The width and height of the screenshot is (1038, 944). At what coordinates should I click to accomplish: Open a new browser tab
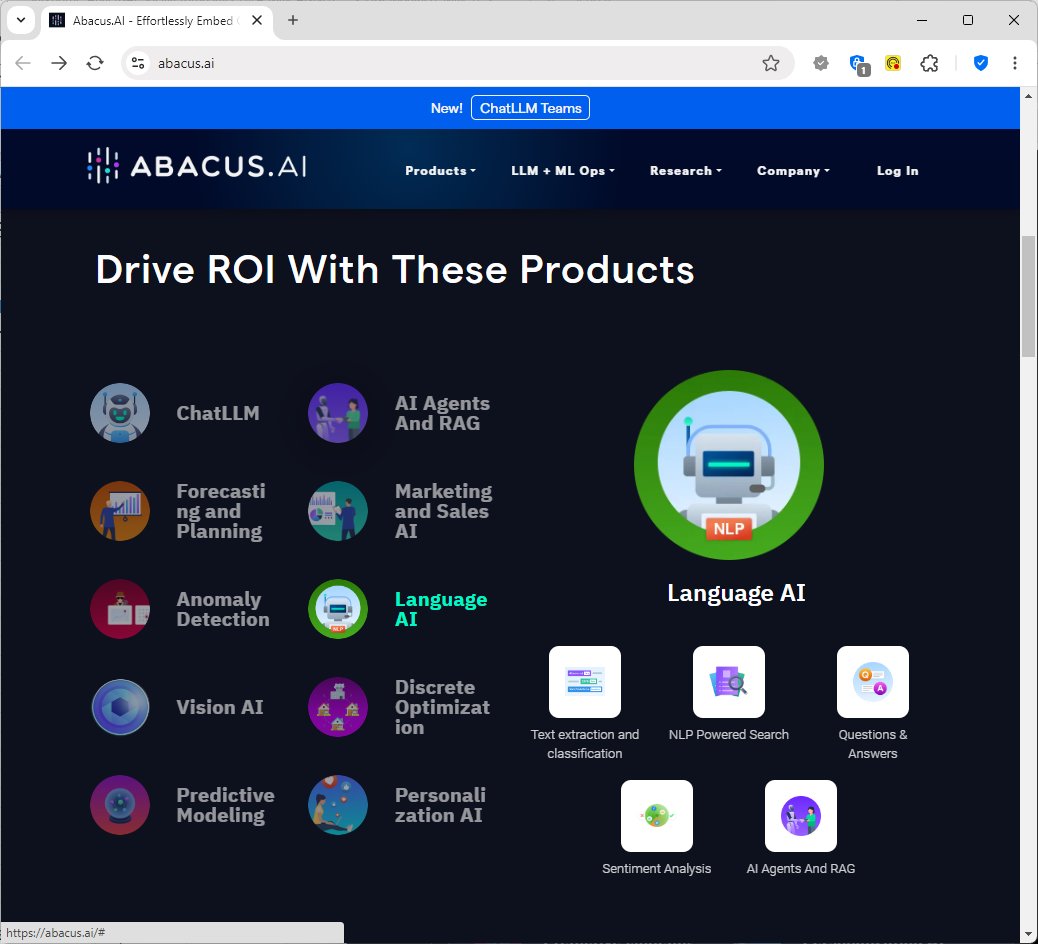click(293, 20)
